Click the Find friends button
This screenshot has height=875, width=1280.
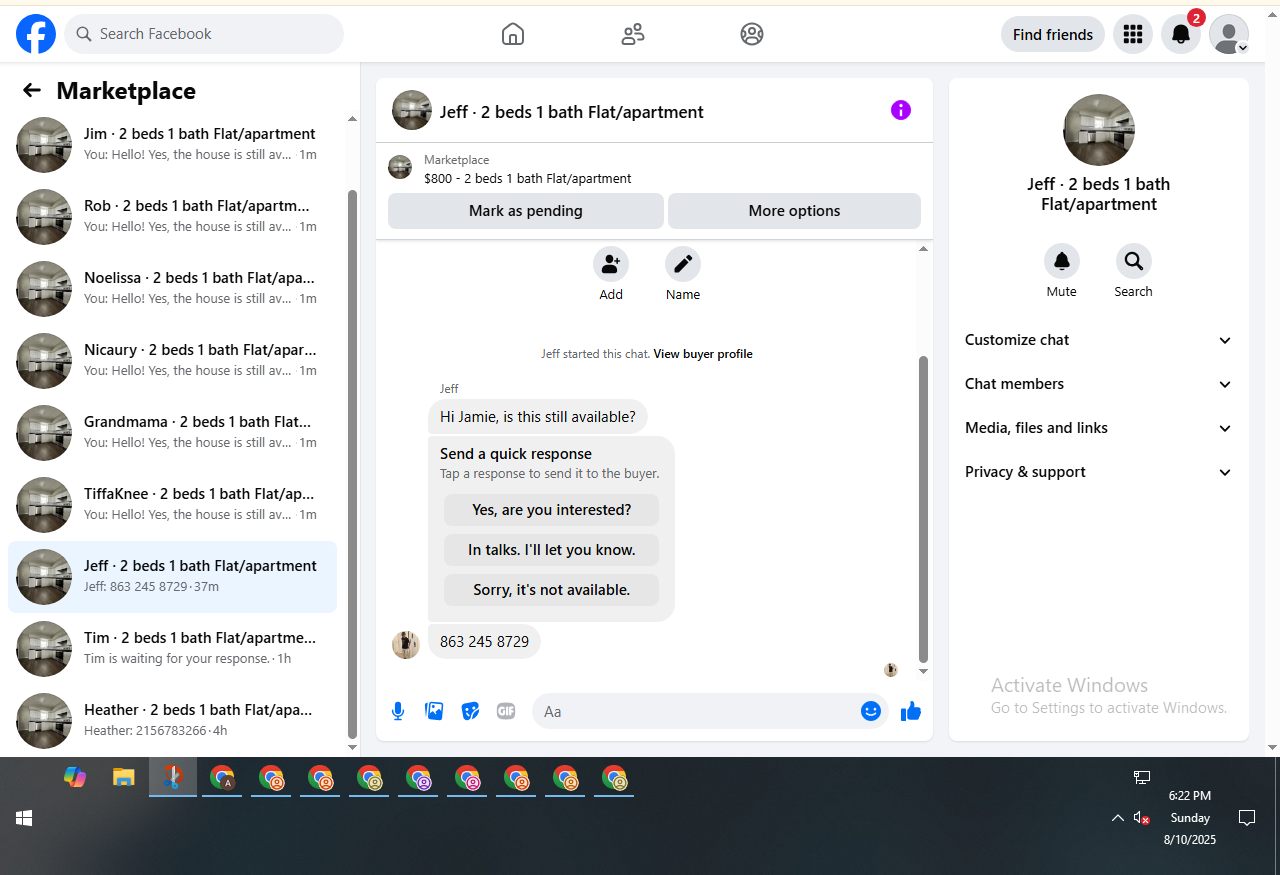[1053, 34]
